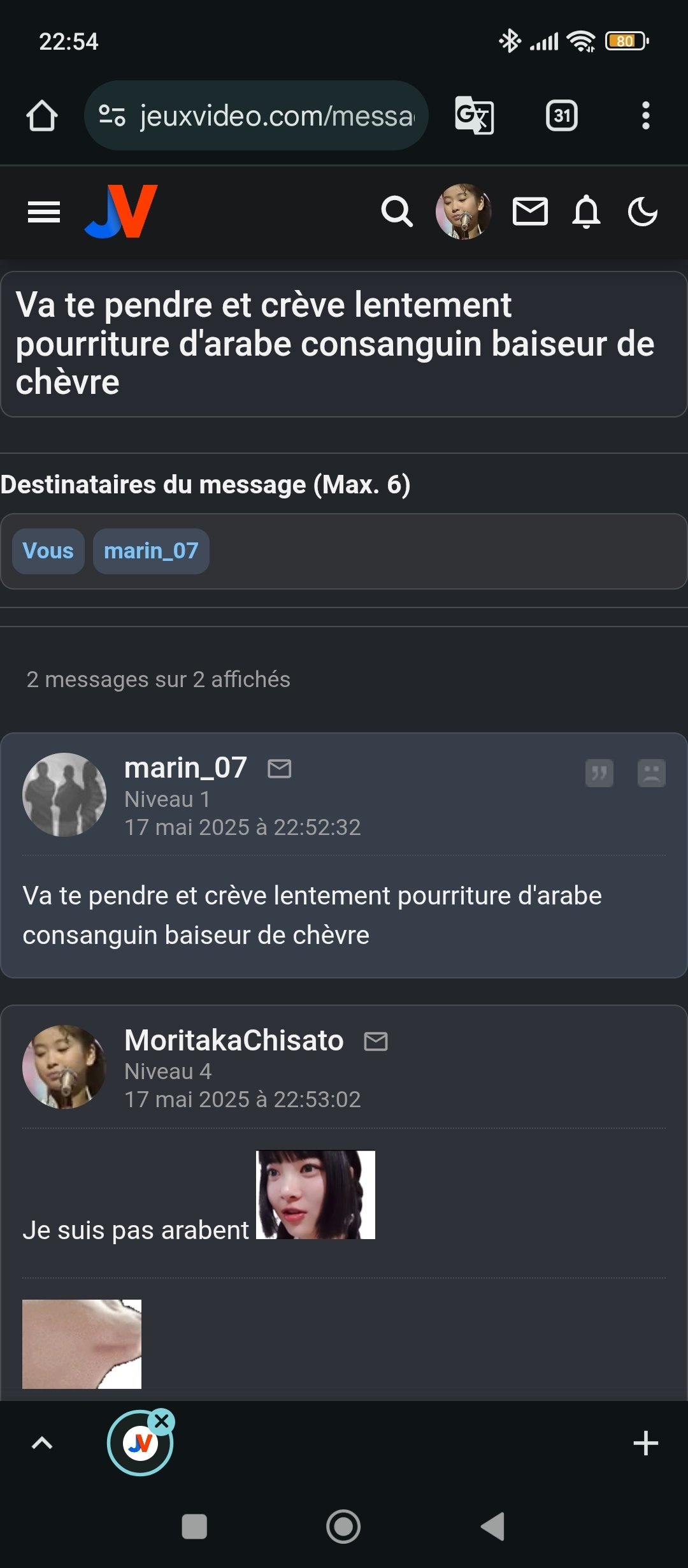Open Google Translate icon in toolbar
The width and height of the screenshot is (688, 1568).
tap(475, 115)
